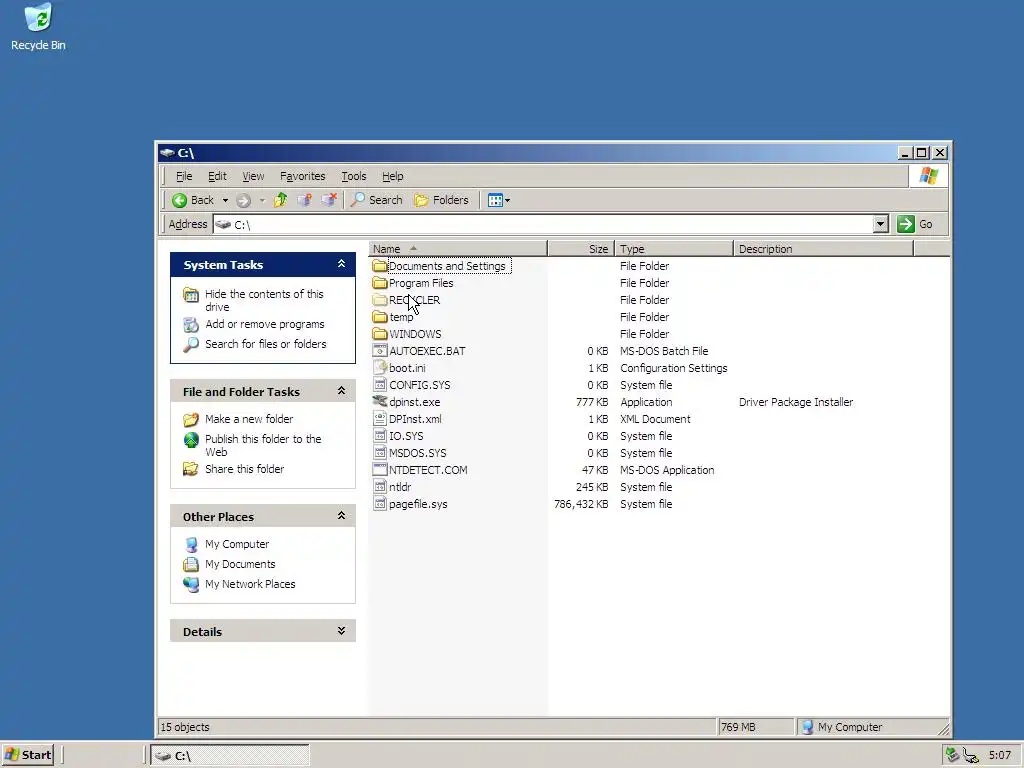The height and width of the screenshot is (768, 1024).
Task: Click Search for files or folders link
Action: tap(265, 344)
